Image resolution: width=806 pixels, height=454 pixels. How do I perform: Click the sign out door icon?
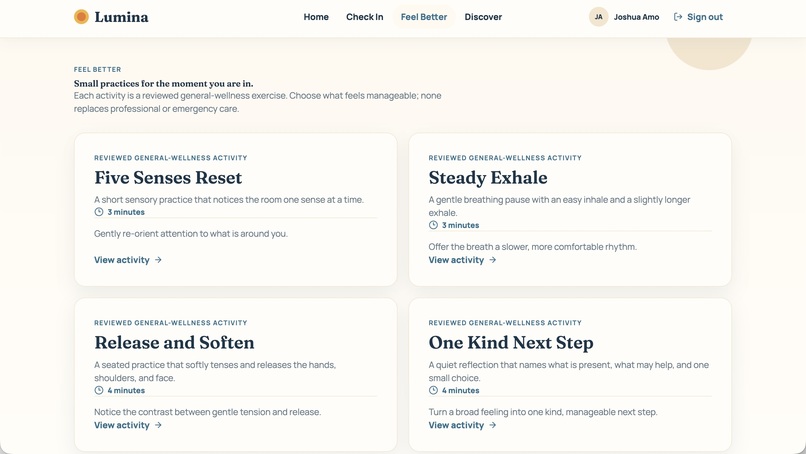point(678,17)
